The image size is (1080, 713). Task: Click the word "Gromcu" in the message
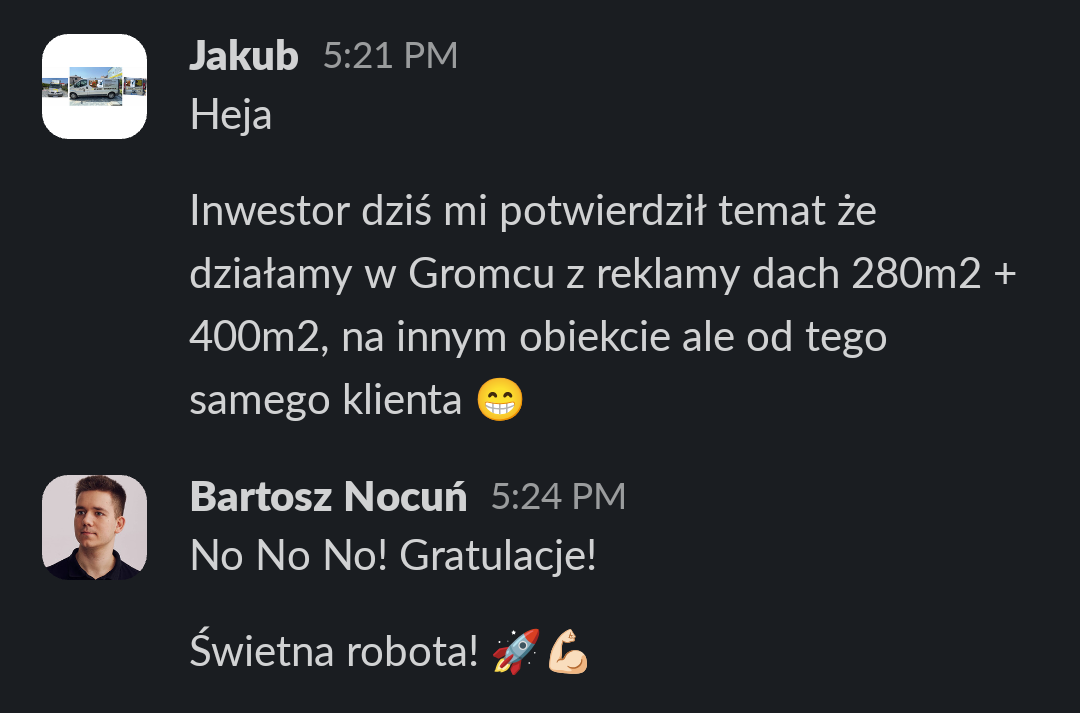tap(481, 273)
